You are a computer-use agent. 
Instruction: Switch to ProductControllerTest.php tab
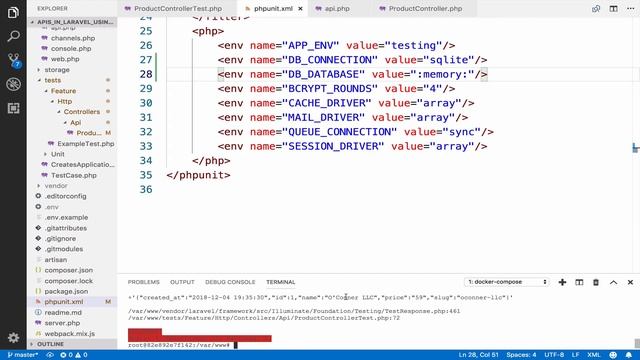tap(178, 9)
